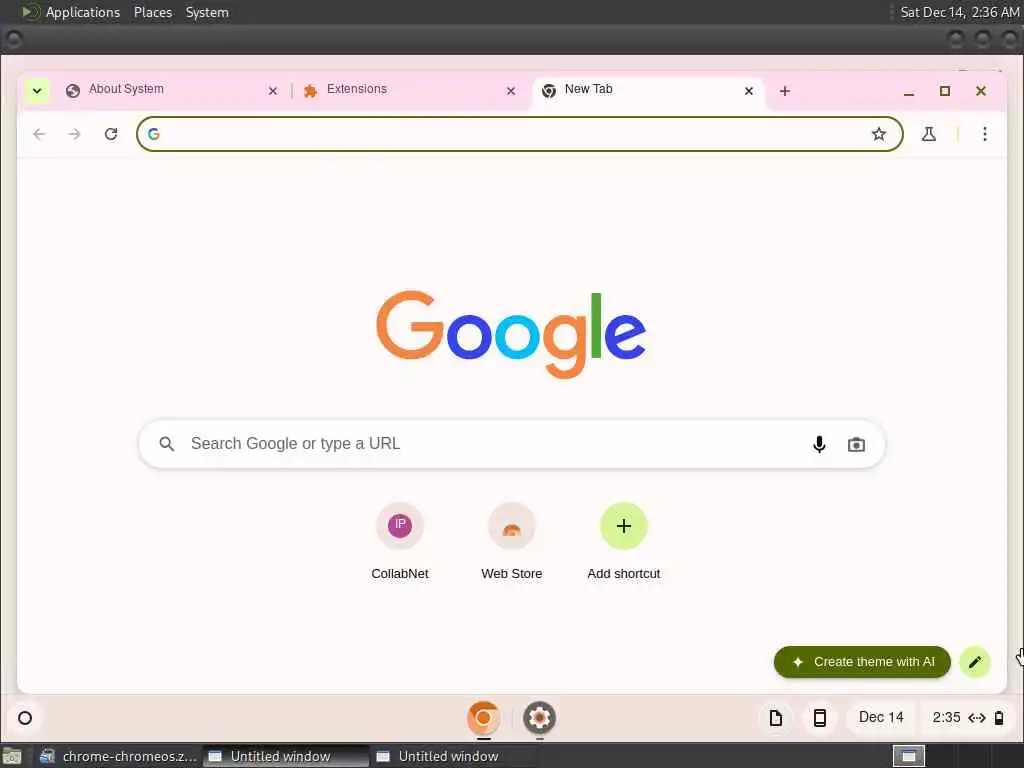1024x768 pixels.
Task: Close the Extensions tab
Action: (x=511, y=91)
